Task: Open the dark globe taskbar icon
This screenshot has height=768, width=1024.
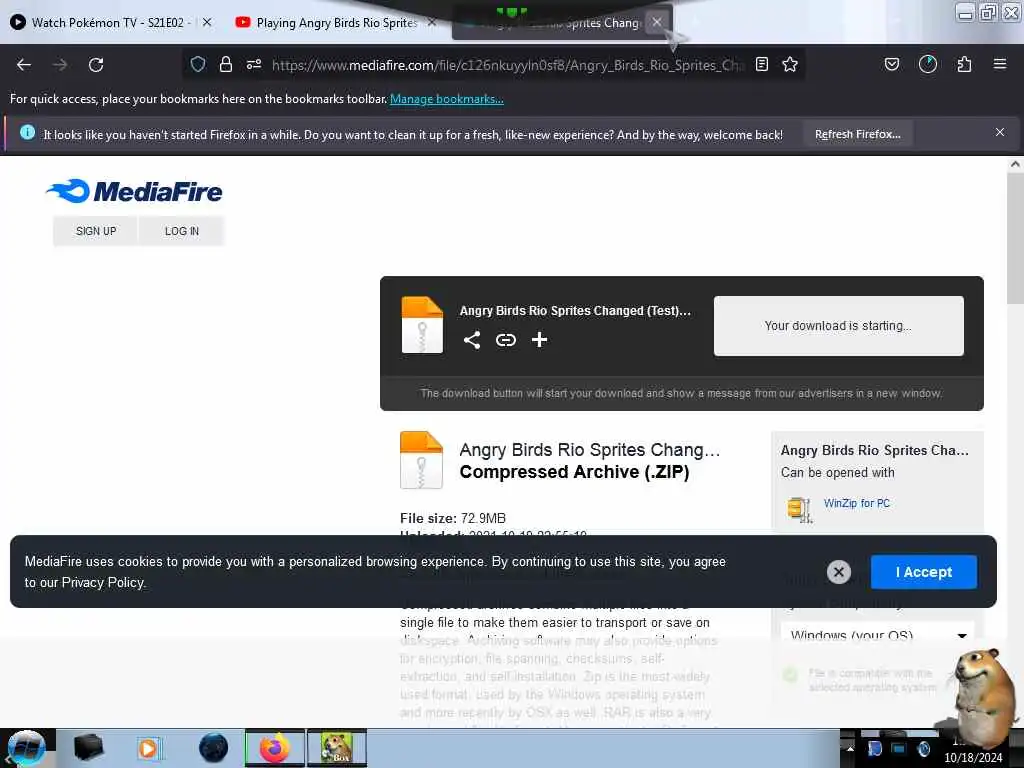Action: [214, 748]
